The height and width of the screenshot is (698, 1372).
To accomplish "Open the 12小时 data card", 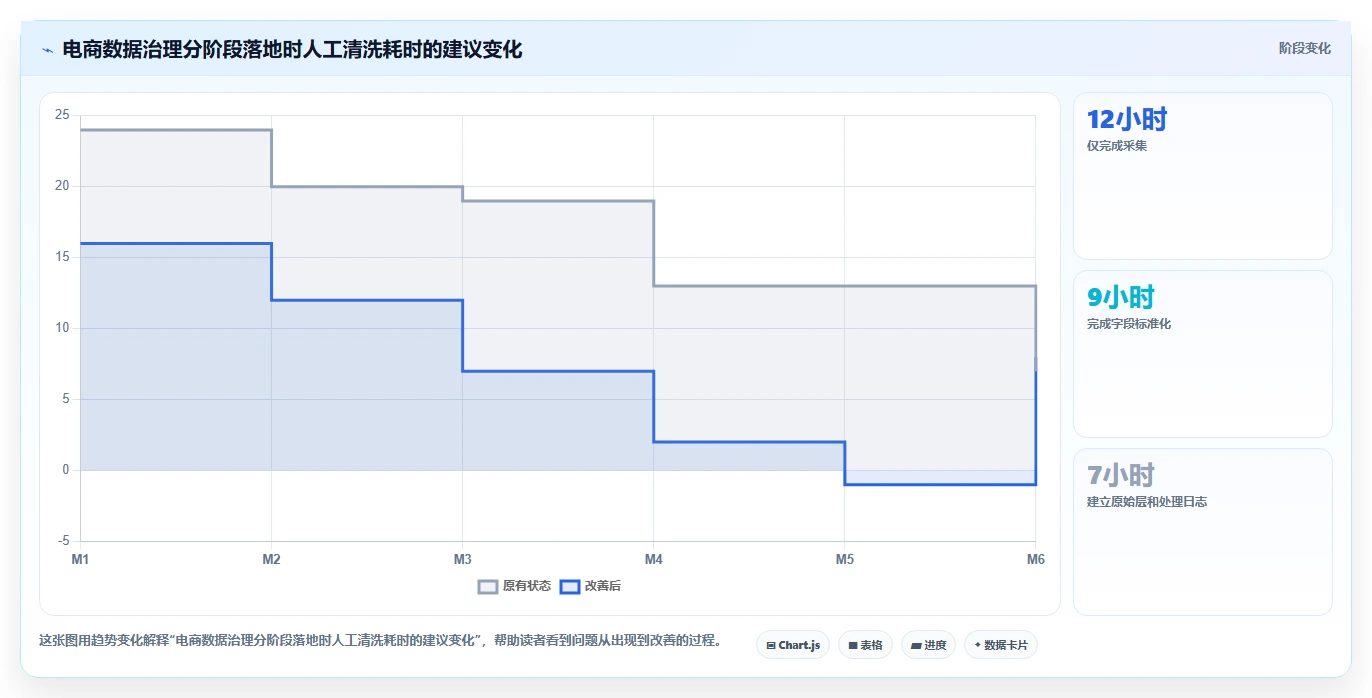I will tap(1202, 176).
